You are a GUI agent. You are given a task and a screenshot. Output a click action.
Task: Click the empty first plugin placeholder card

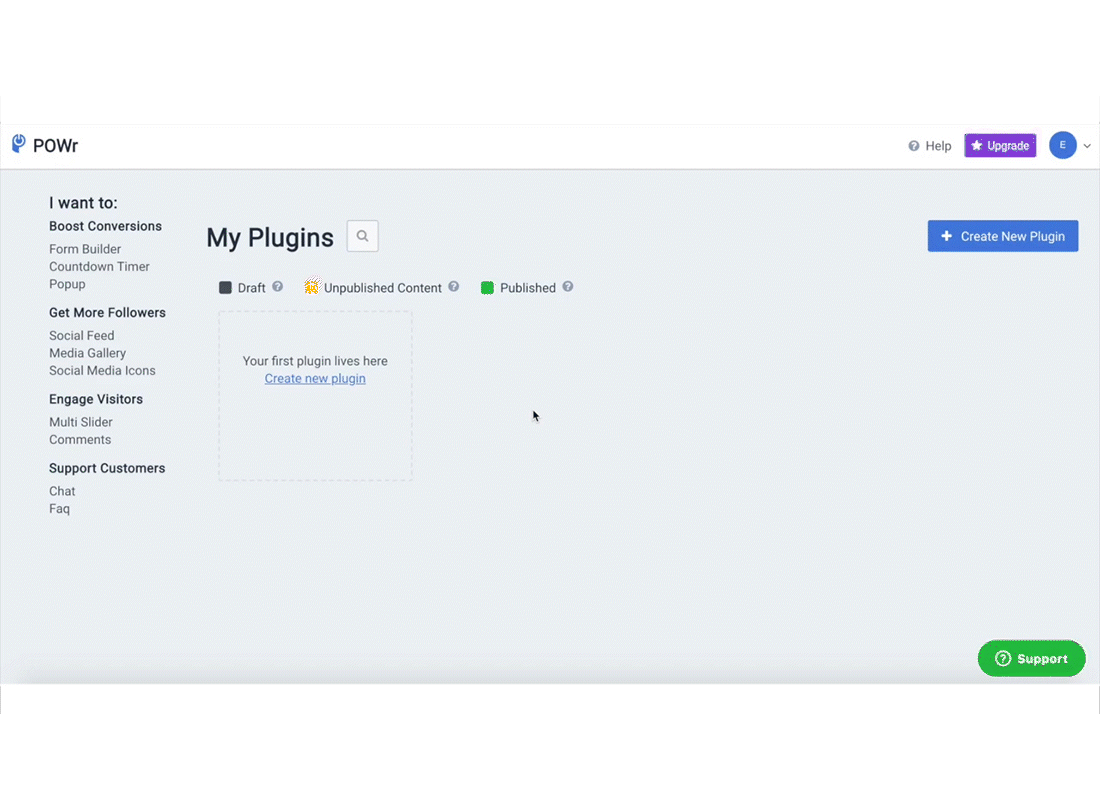coord(315,430)
